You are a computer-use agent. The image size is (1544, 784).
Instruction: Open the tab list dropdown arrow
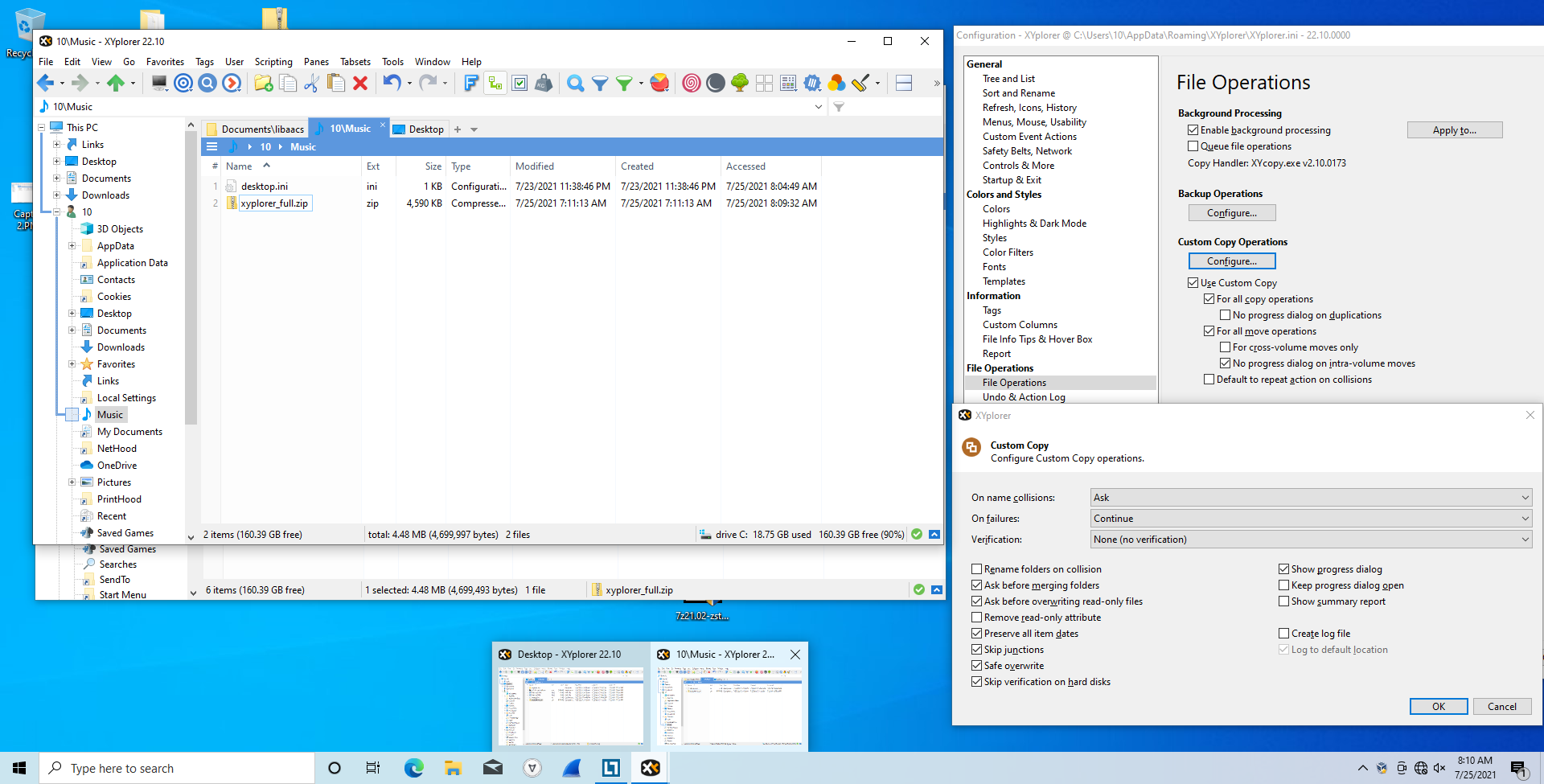coord(474,129)
